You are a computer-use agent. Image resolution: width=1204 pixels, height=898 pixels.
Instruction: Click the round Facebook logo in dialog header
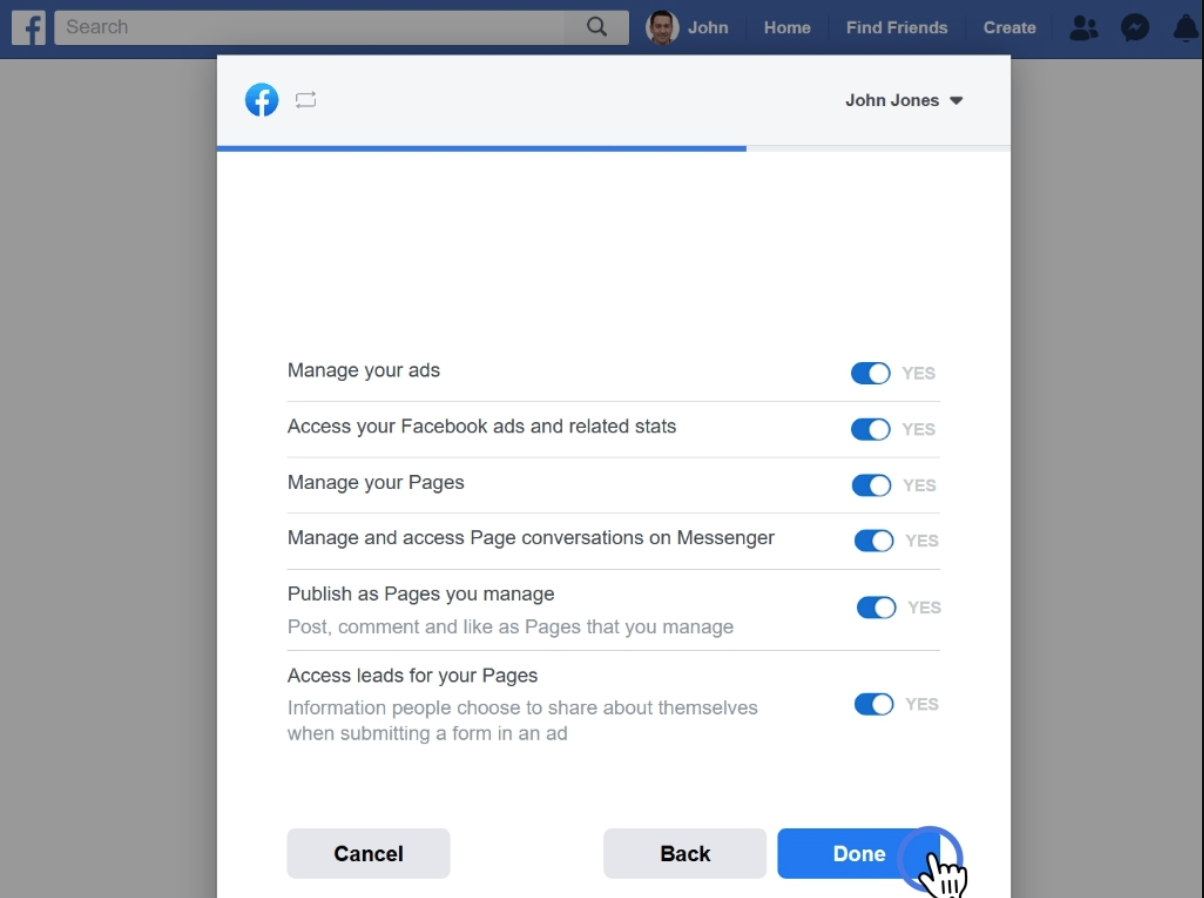pos(262,100)
